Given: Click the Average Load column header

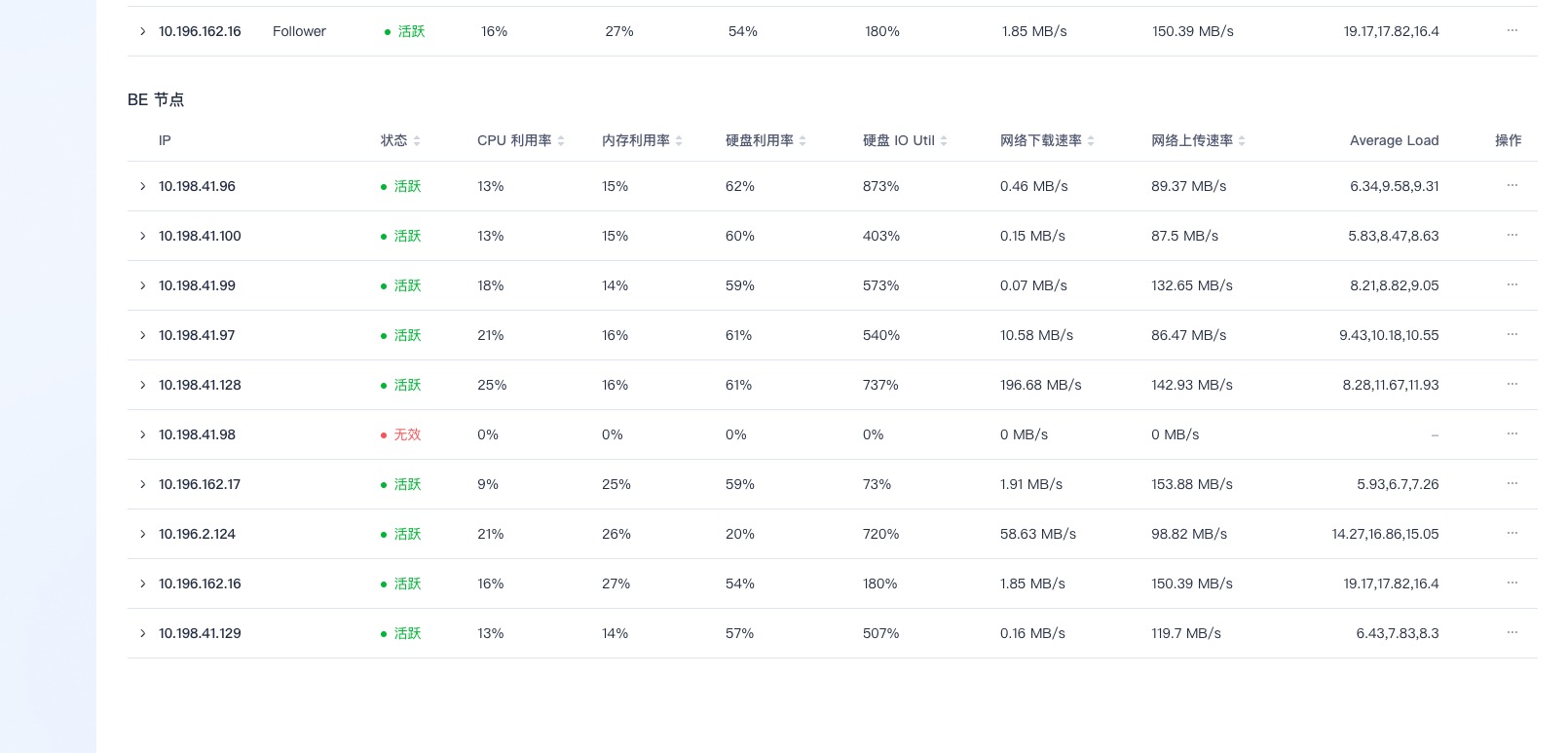Looking at the screenshot, I should [x=1394, y=140].
